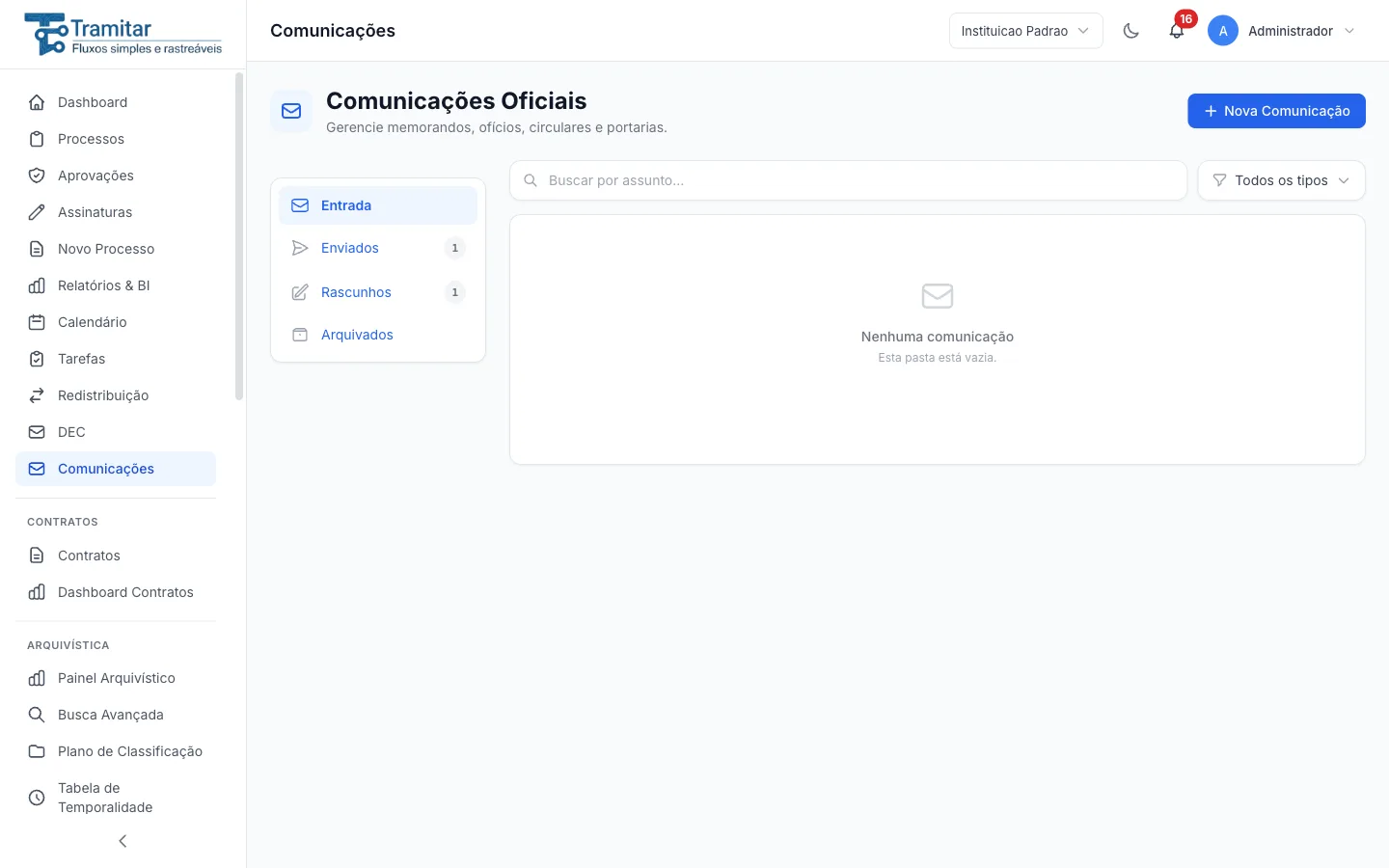Viewport: 1389px width, 868px height.
Task: Click the large envelope icon beside heading
Action: click(291, 111)
